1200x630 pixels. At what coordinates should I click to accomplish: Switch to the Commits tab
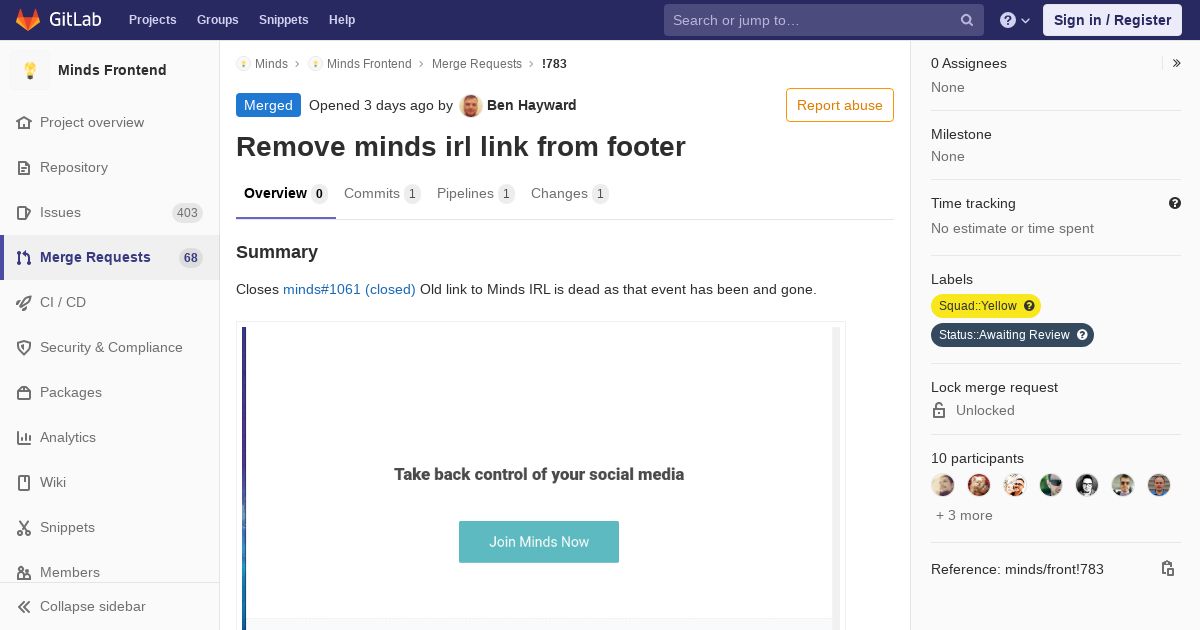coord(382,193)
